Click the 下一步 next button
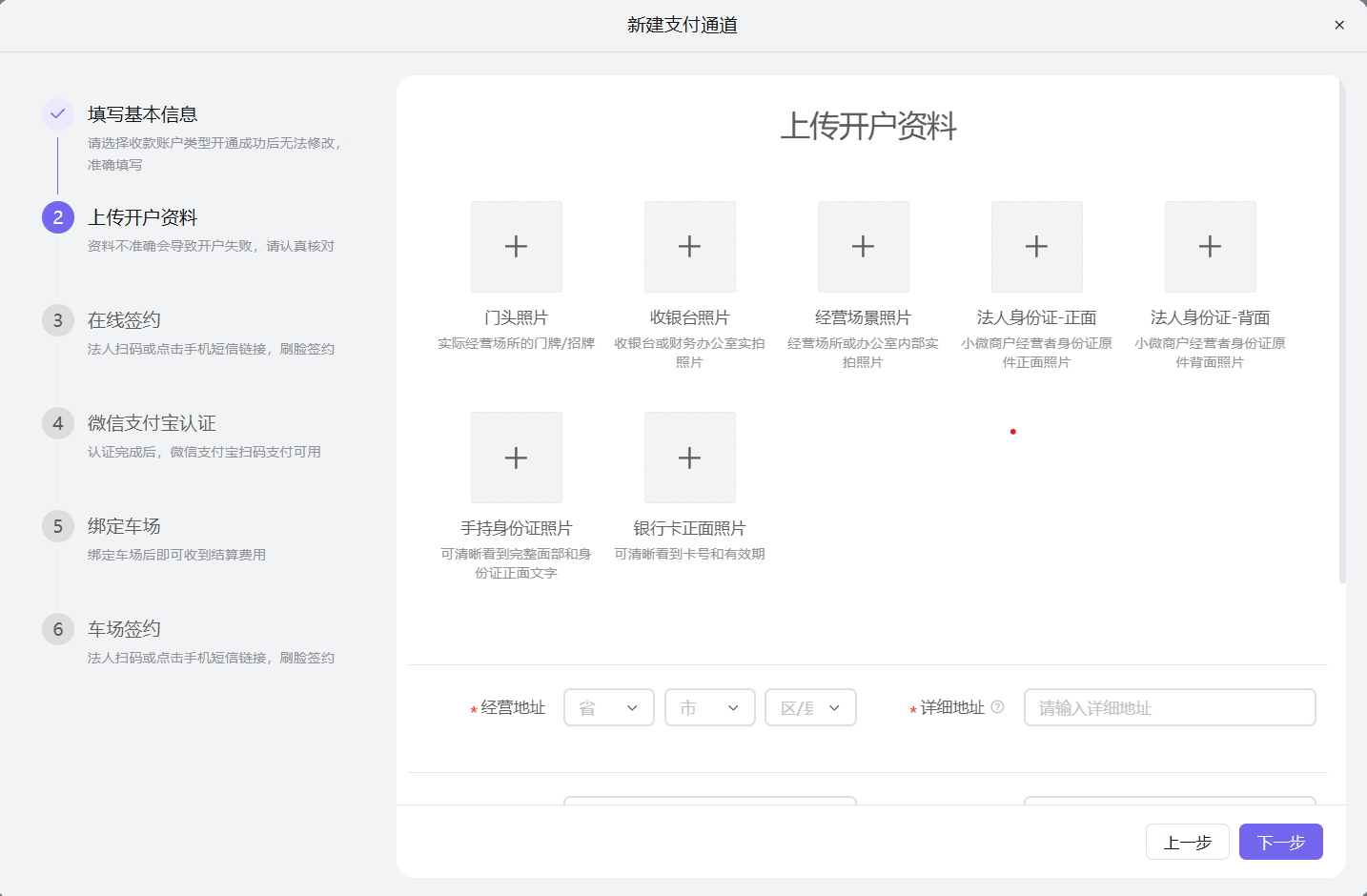Screen dimensions: 1367x896 pos(1280,842)
